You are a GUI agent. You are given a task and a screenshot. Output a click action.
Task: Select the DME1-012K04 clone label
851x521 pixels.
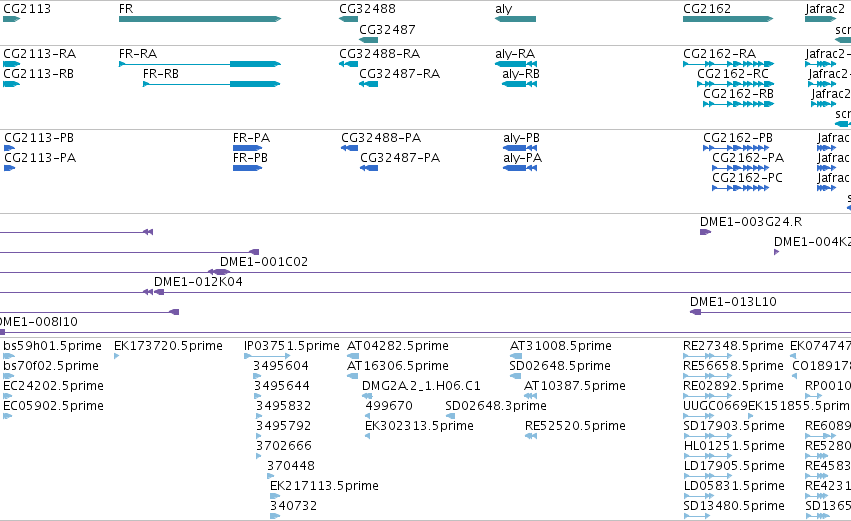pos(198,282)
